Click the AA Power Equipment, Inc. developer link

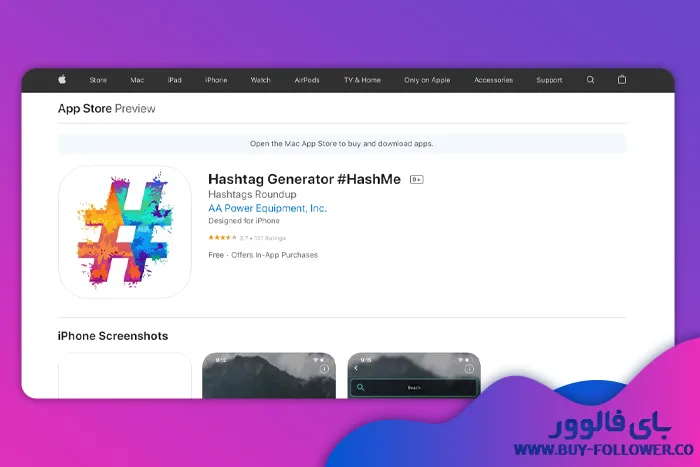267,208
